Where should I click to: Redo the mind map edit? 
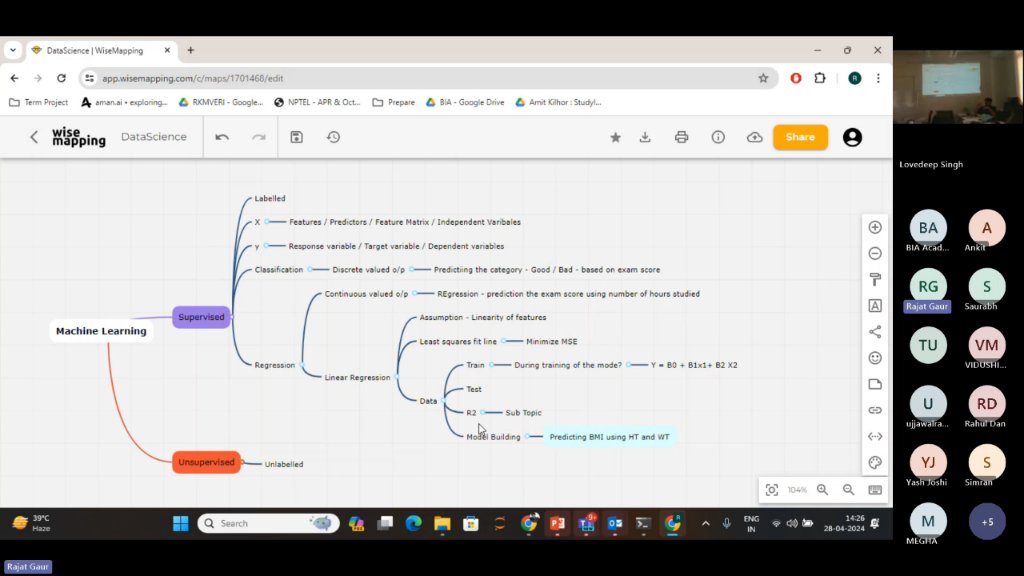[259, 137]
